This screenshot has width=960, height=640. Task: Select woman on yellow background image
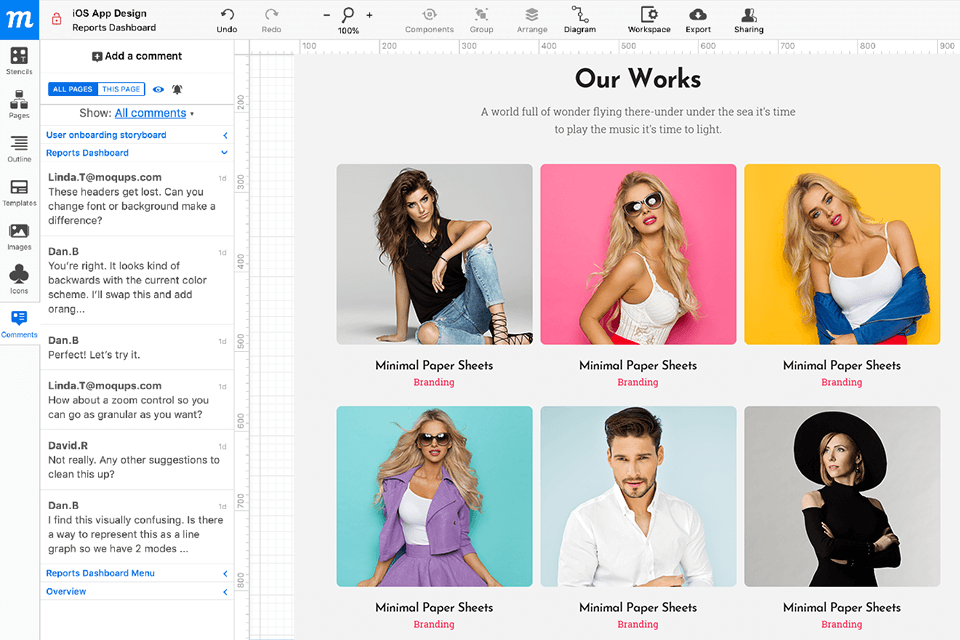coord(842,254)
